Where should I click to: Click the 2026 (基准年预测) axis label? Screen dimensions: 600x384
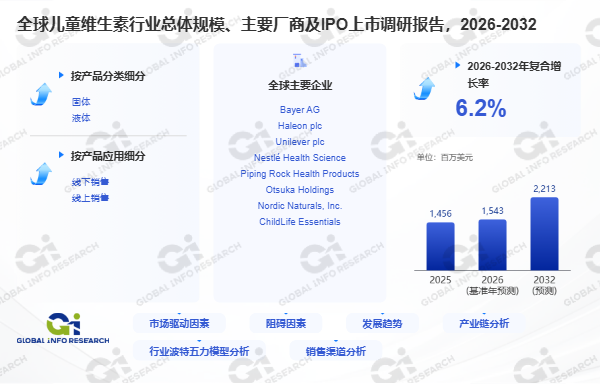pyautogui.click(x=492, y=285)
